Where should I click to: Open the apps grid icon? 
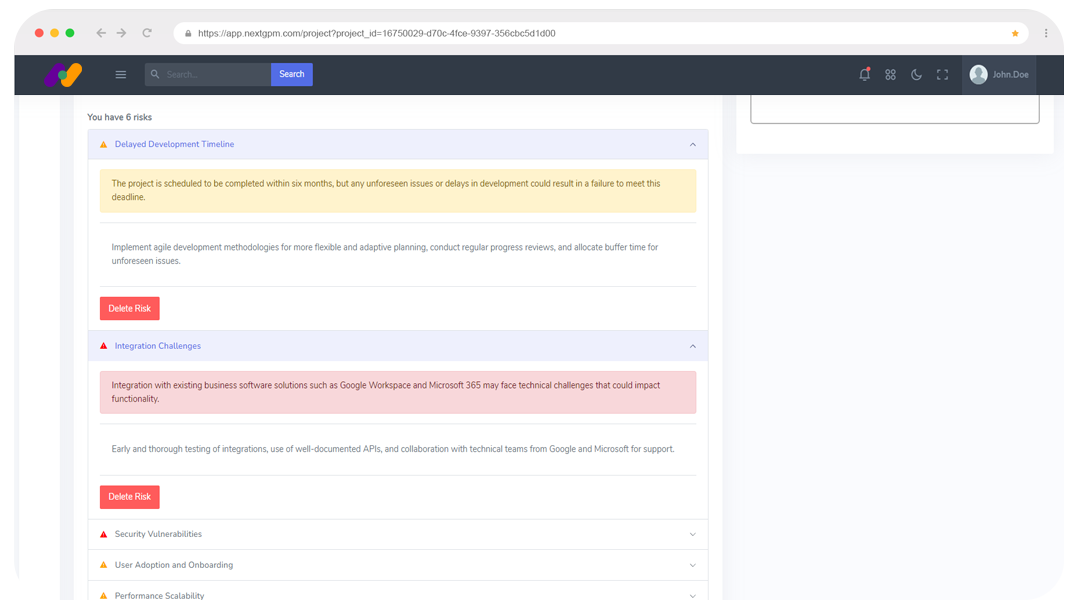click(891, 74)
